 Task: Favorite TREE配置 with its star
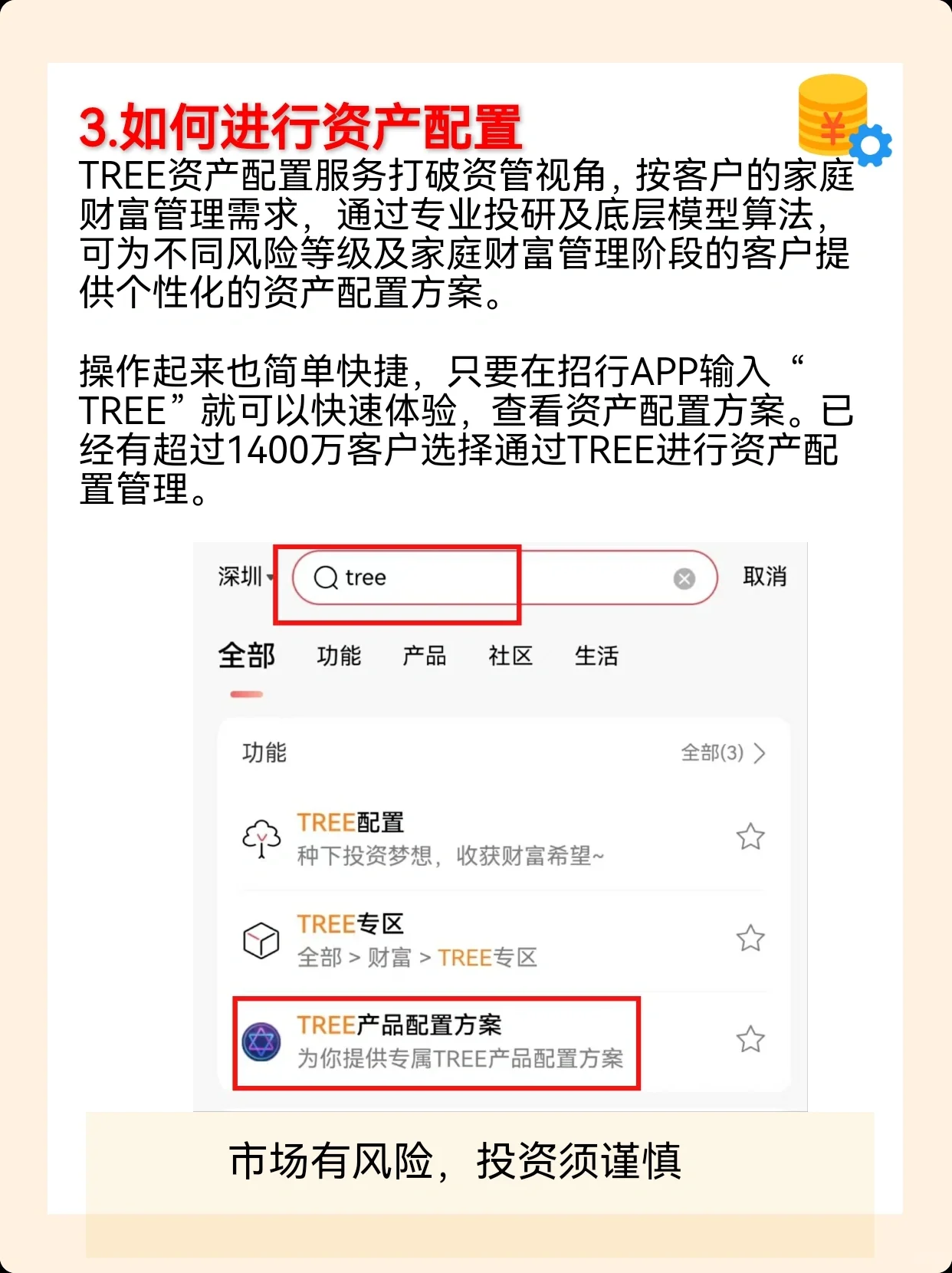pos(750,837)
